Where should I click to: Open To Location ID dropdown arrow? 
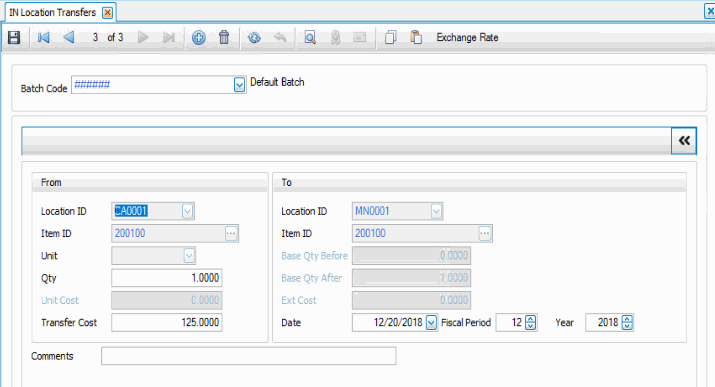click(436, 211)
